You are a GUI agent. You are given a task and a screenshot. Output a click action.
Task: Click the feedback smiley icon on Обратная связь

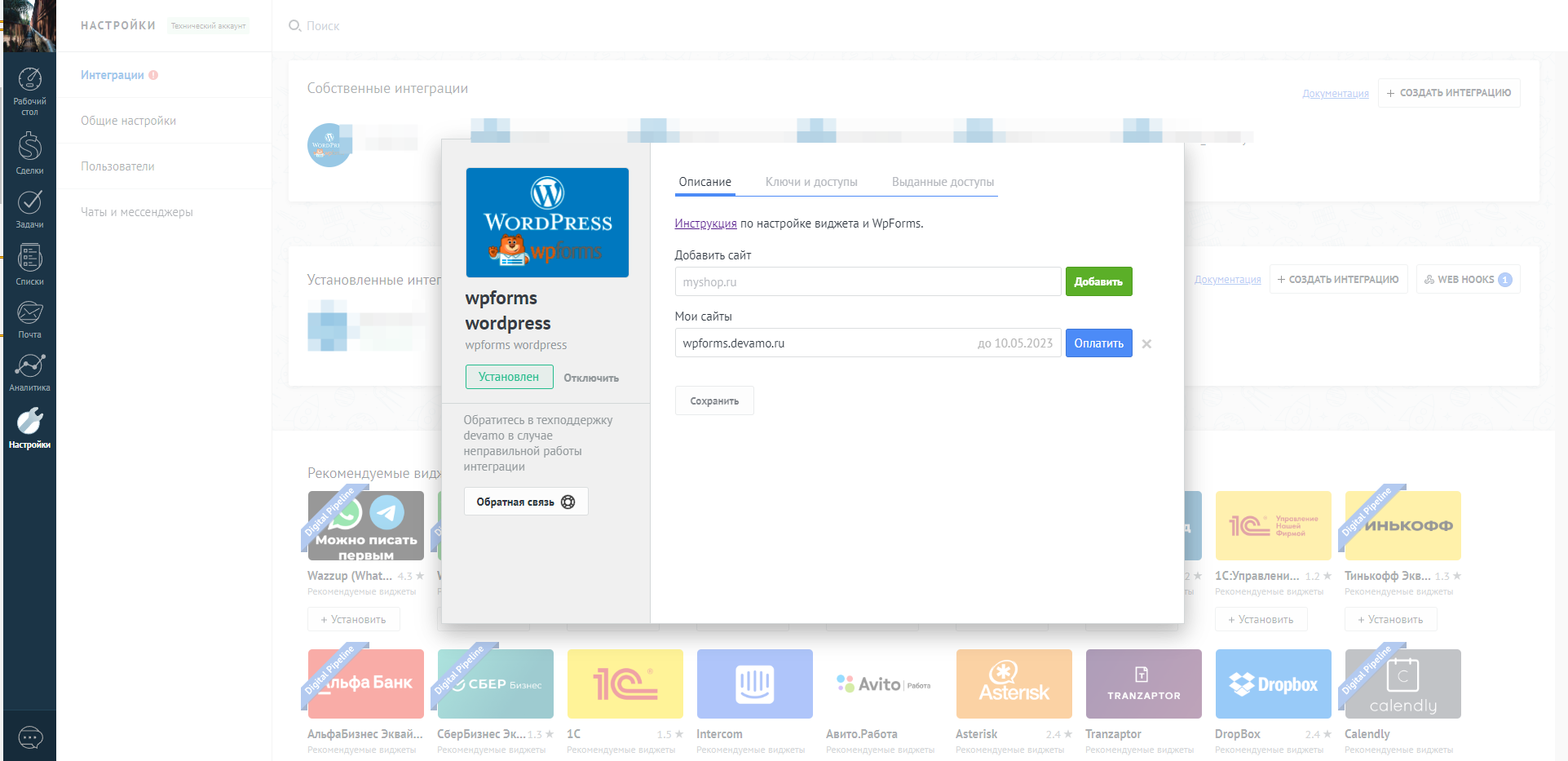tap(568, 501)
